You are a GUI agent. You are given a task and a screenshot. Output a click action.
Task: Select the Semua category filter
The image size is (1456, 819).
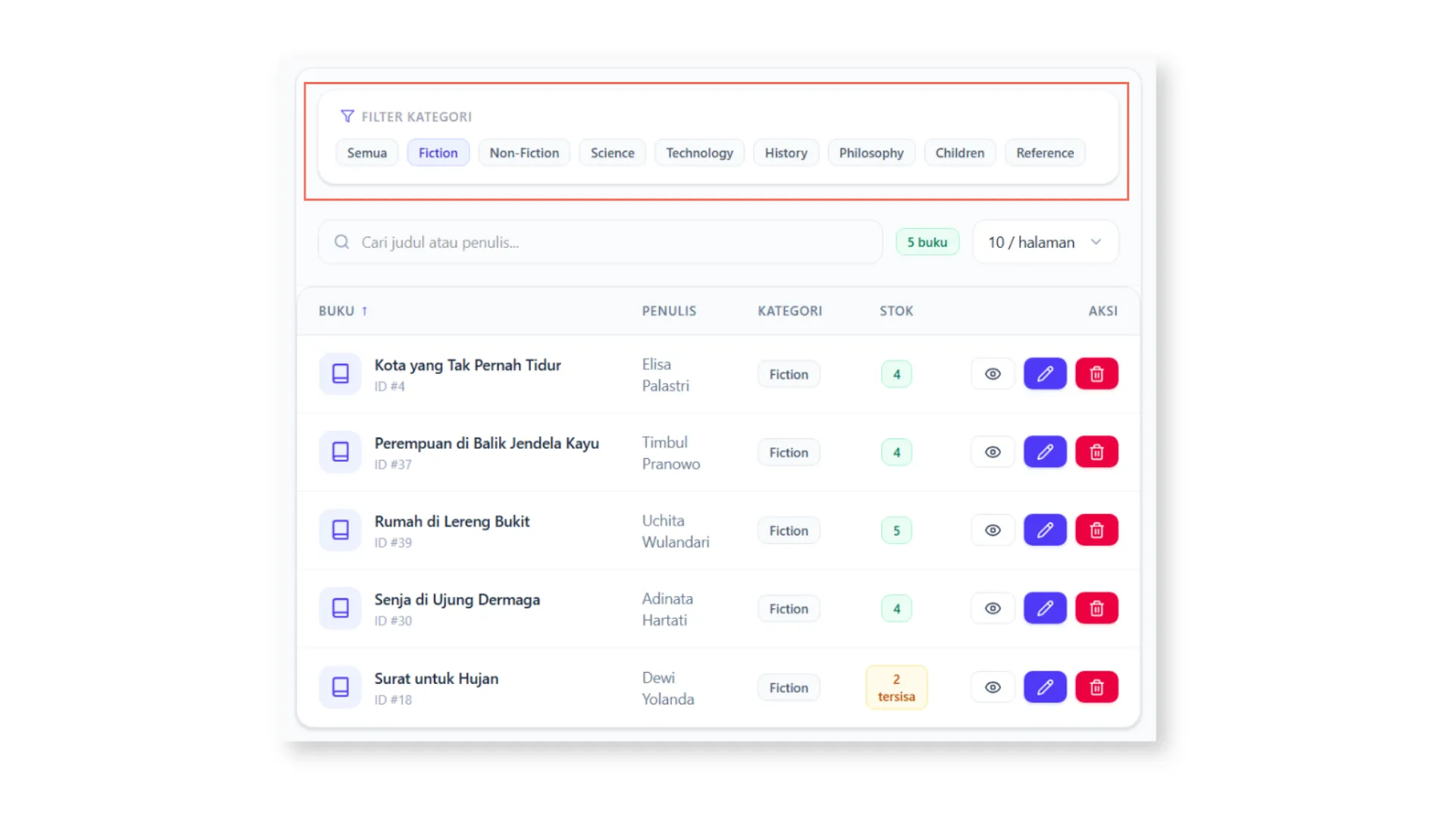click(367, 152)
